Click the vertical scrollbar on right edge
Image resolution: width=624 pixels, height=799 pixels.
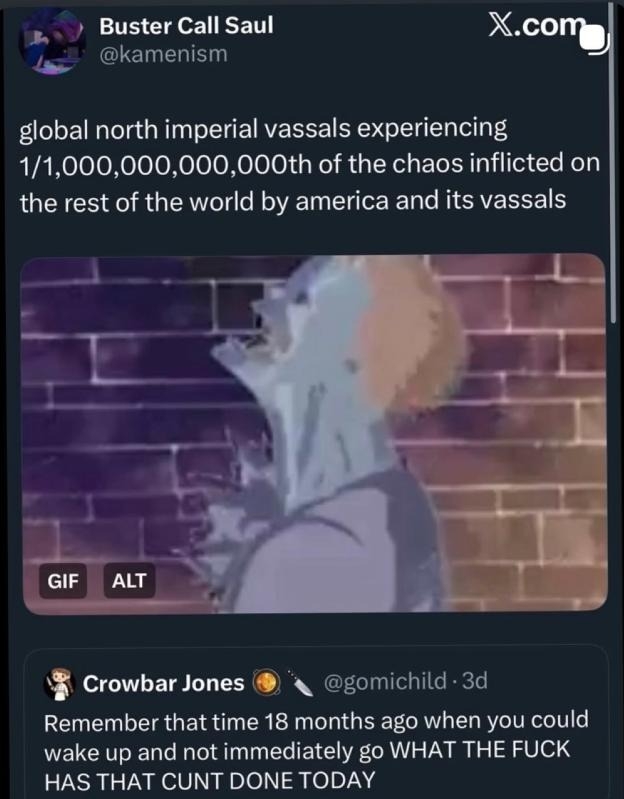point(613,163)
